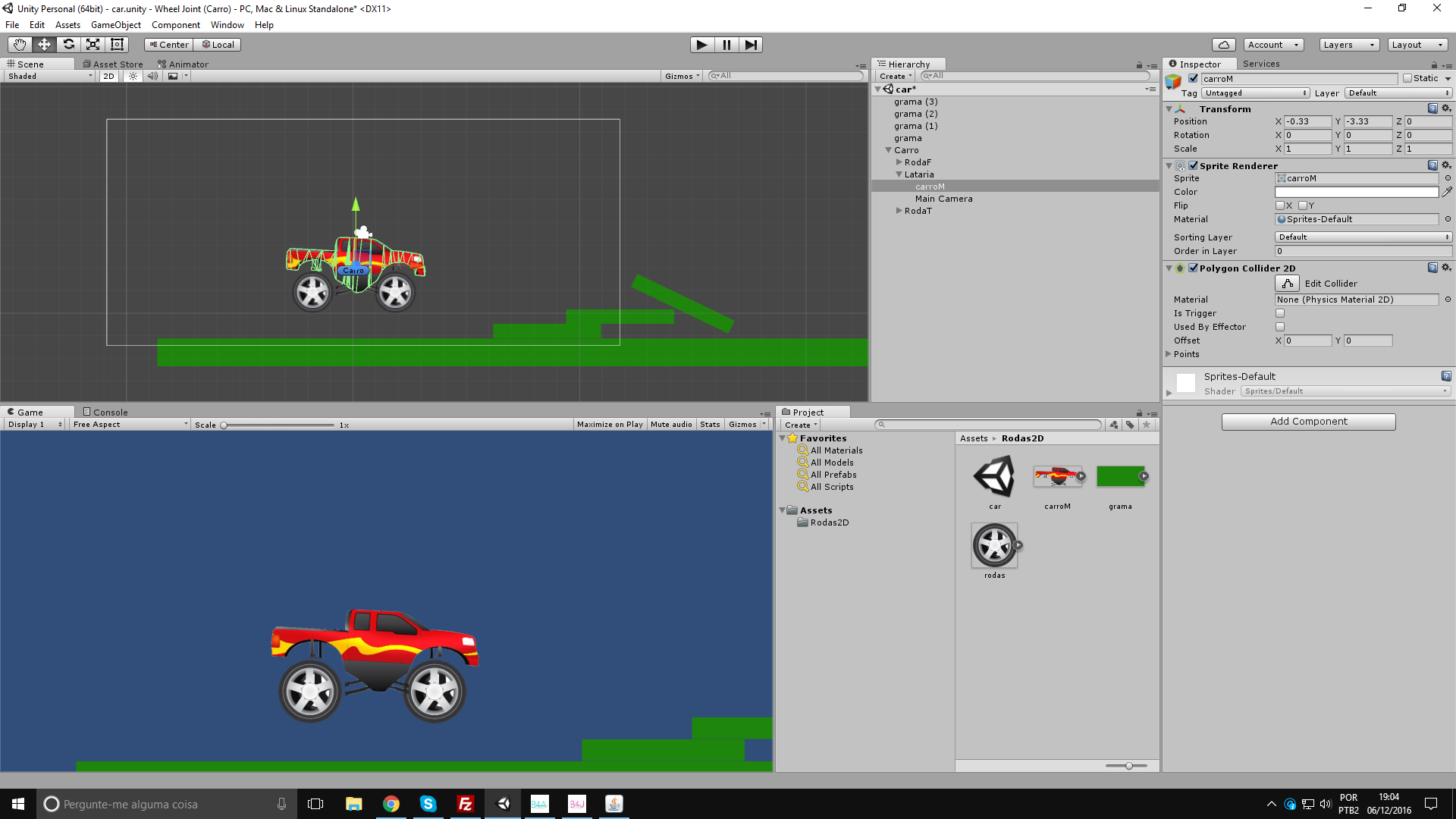Check the Flip X checkbox
This screenshot has width=1456, height=819.
[1280, 206]
